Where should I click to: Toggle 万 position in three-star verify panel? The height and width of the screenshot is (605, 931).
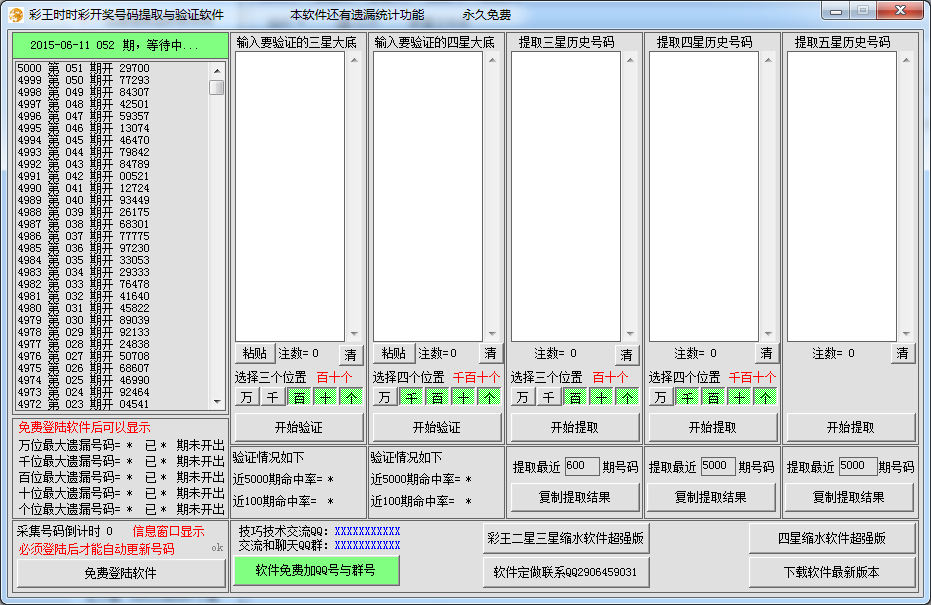(246, 397)
